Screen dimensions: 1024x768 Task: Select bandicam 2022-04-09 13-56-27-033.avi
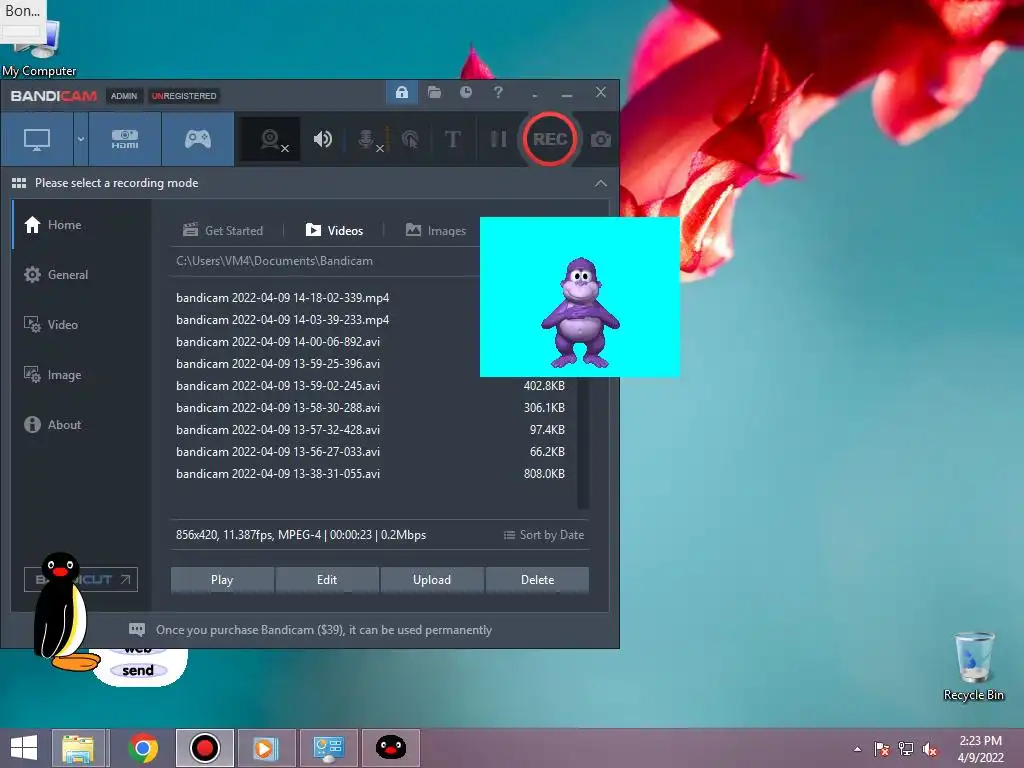coord(372,452)
